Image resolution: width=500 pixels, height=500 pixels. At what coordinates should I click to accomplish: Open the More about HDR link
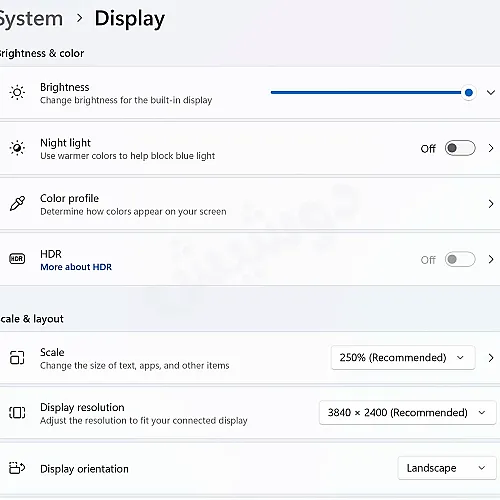(76, 267)
